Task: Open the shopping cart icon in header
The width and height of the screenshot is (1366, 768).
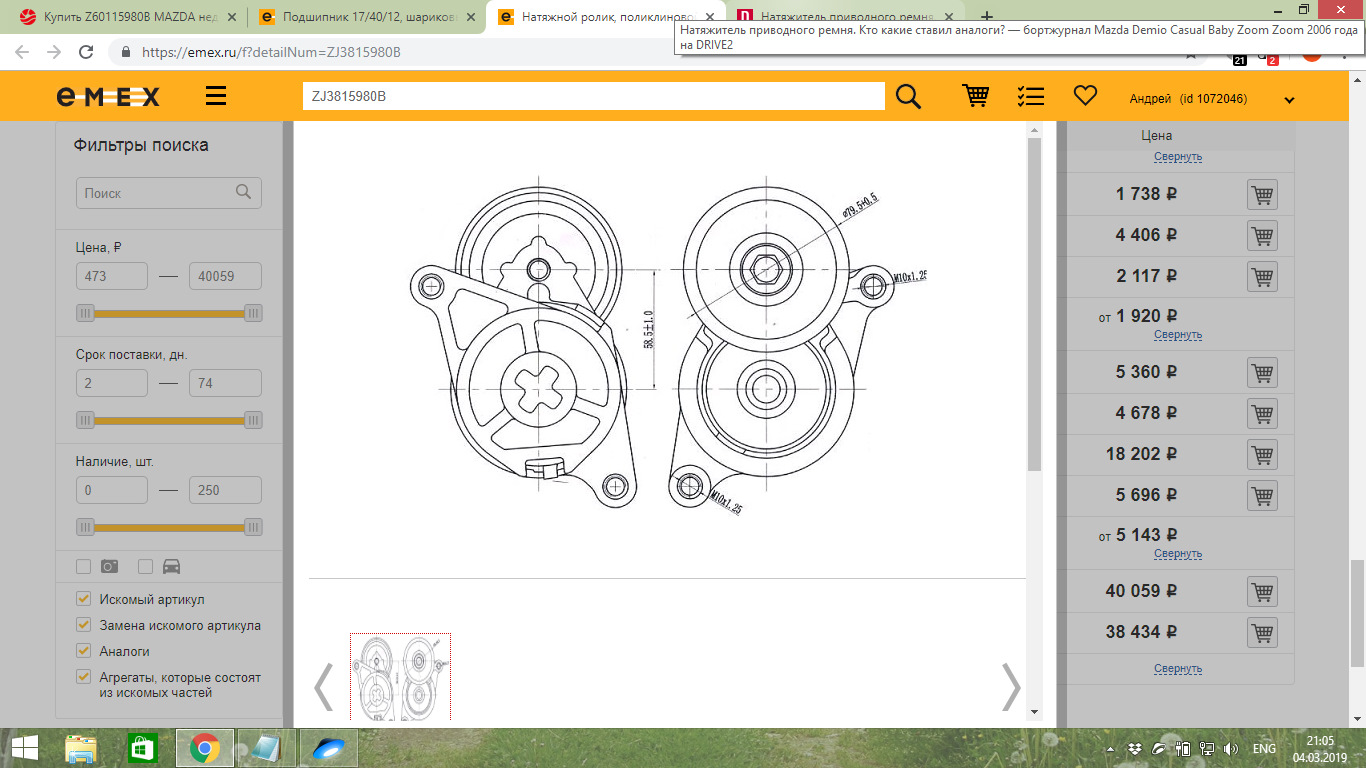Action: (975, 96)
